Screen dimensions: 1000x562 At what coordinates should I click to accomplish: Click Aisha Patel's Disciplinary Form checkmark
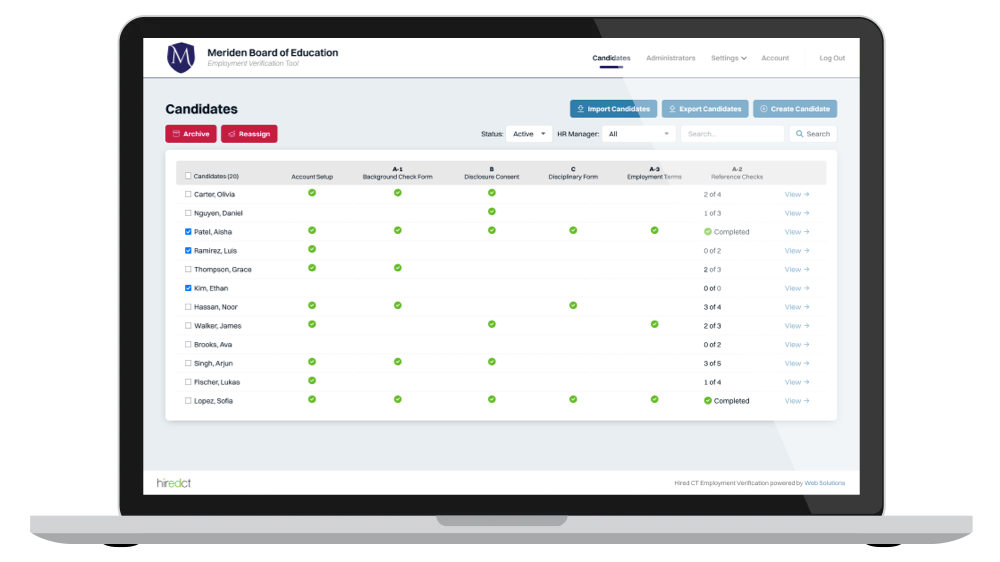tap(573, 230)
